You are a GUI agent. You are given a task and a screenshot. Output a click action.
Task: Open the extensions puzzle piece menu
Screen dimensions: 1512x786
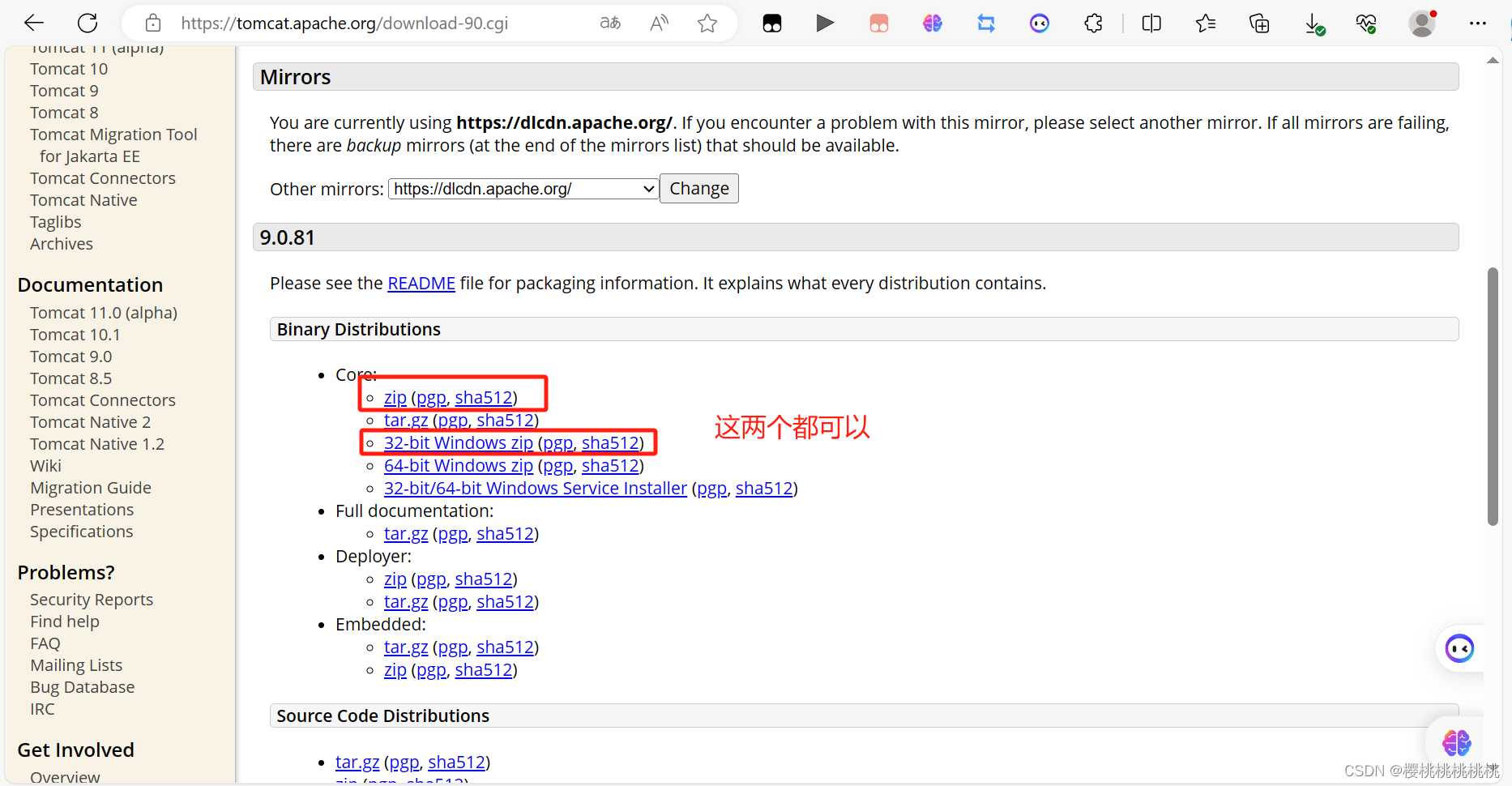tap(1093, 23)
